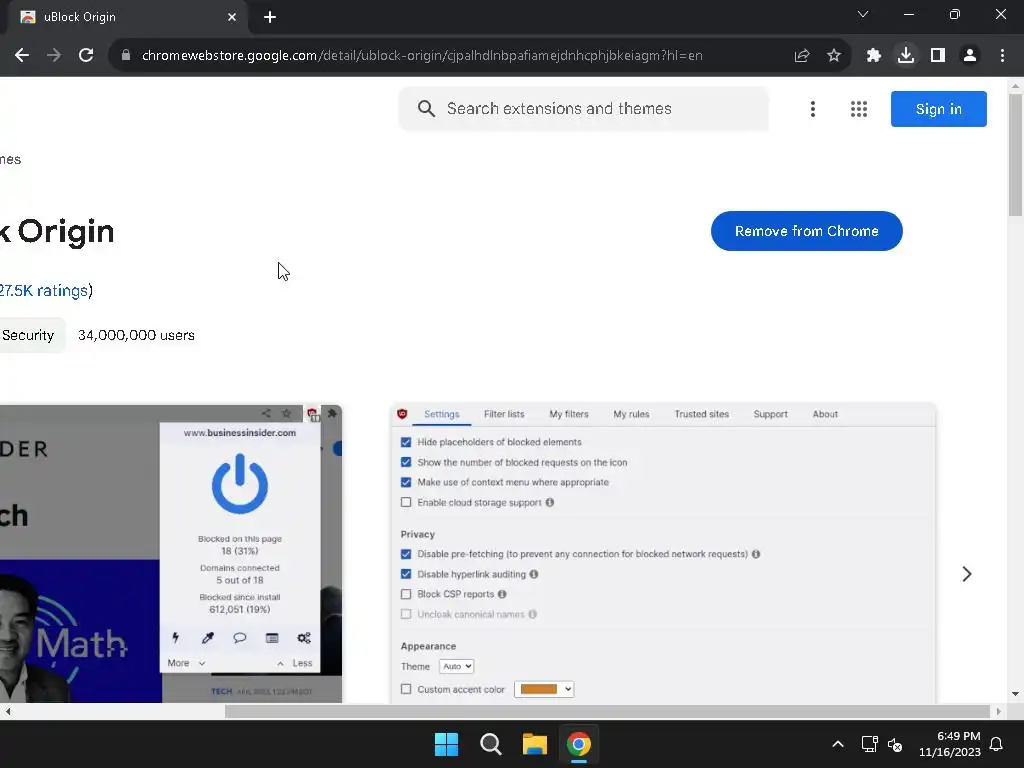
Task: Toggle Show number of blocked requests checkbox
Action: pyautogui.click(x=406, y=462)
